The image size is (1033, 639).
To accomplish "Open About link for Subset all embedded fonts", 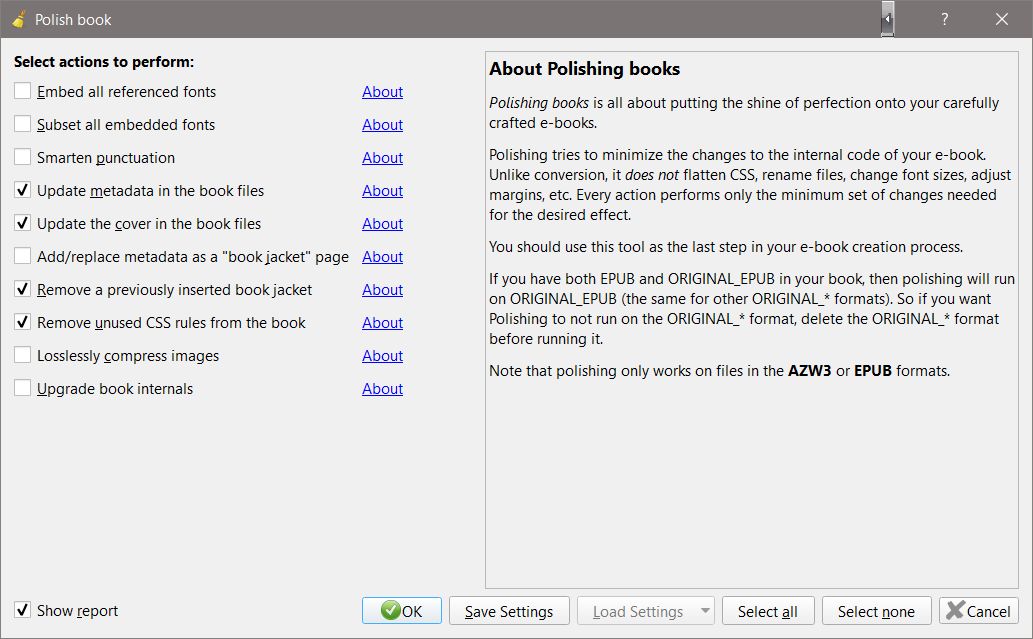I will coord(382,125).
